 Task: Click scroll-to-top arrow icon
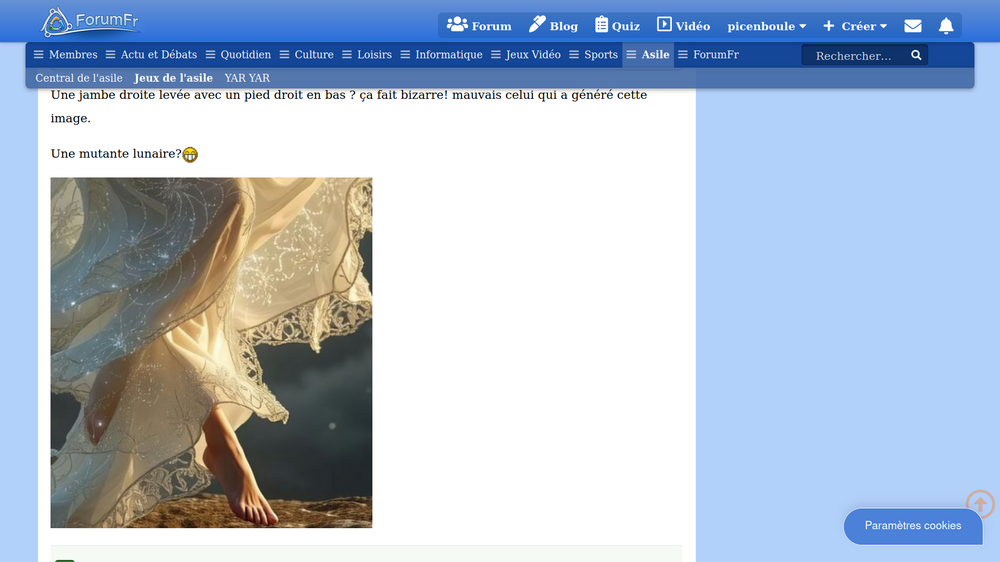click(980, 504)
